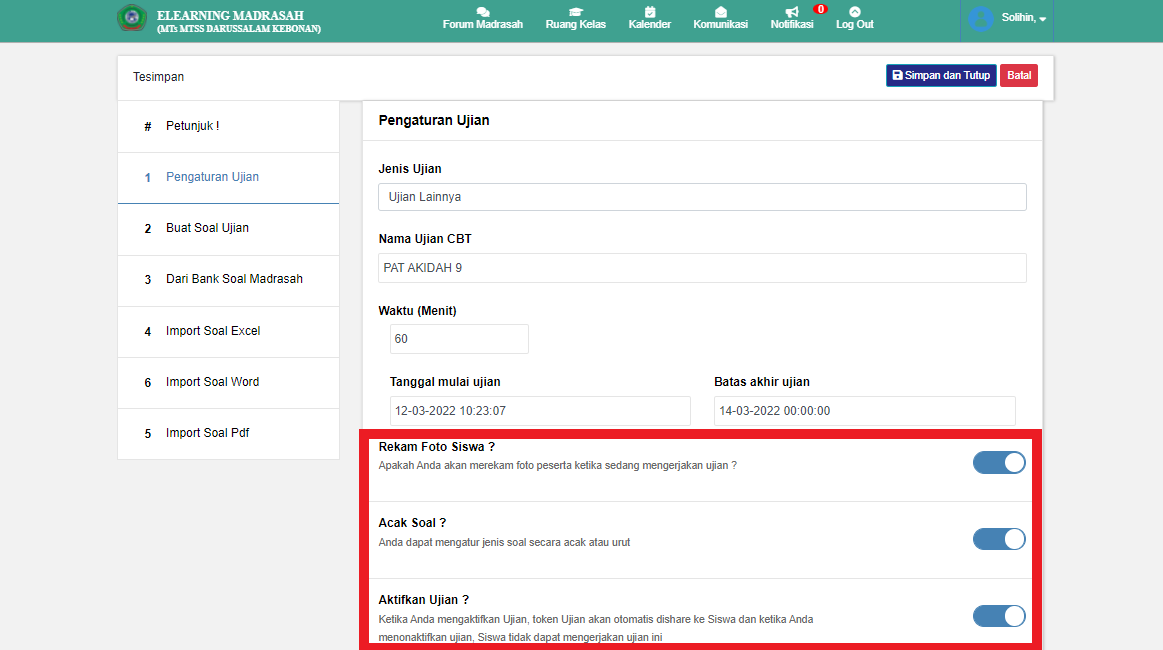
Task: Open Notifikasi megaphone icon
Action: 791,11
